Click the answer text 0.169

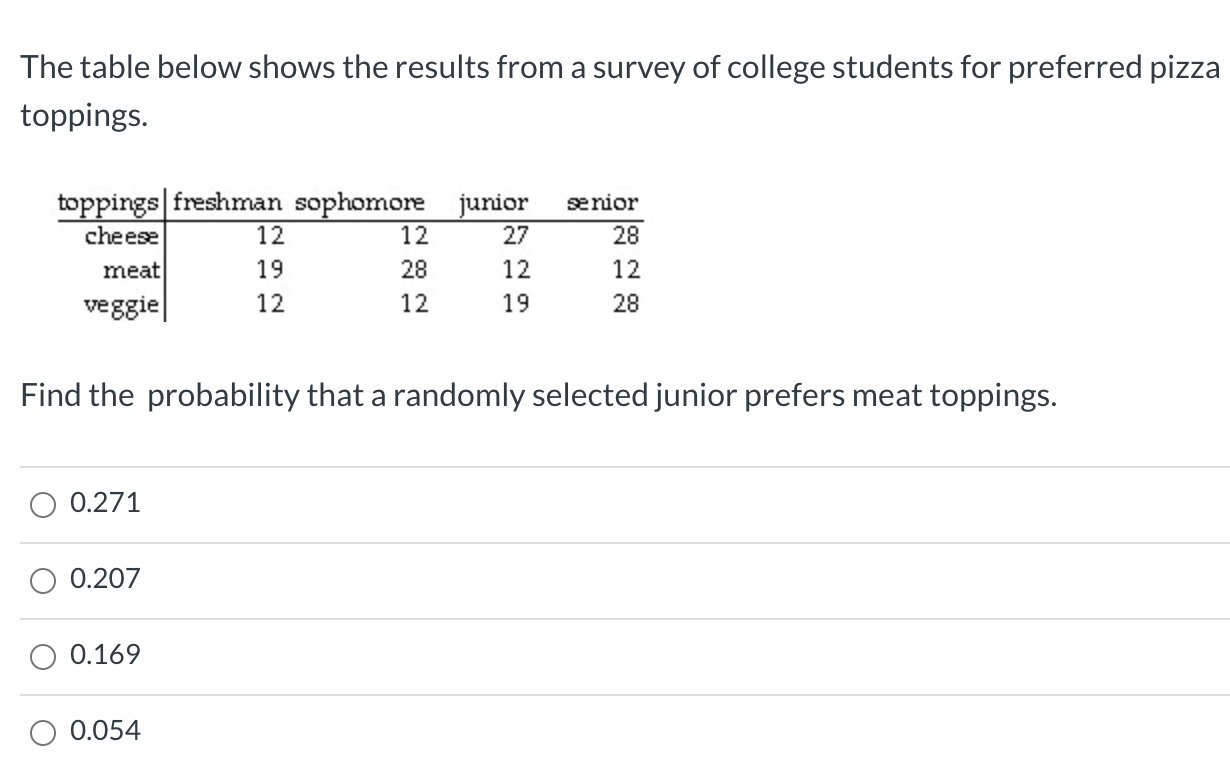[x=103, y=655]
